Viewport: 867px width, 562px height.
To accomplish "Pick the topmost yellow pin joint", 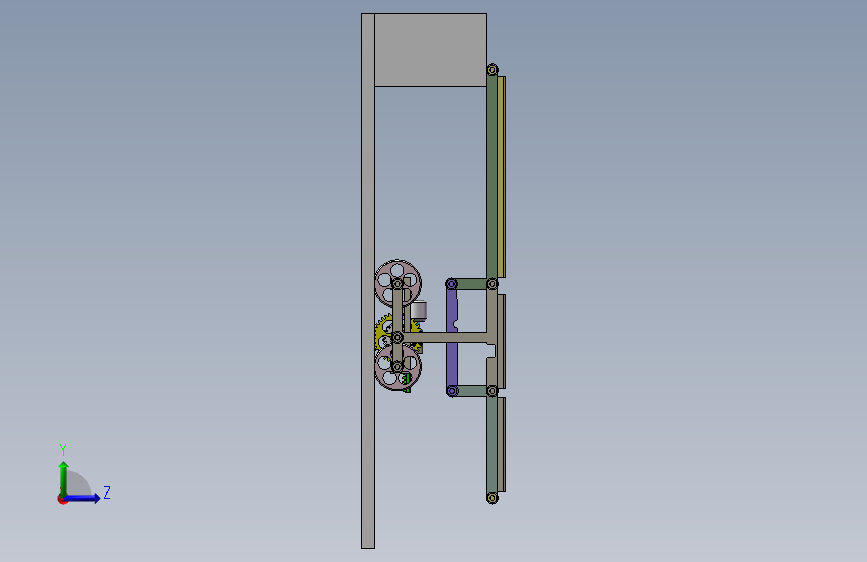I will (492, 70).
